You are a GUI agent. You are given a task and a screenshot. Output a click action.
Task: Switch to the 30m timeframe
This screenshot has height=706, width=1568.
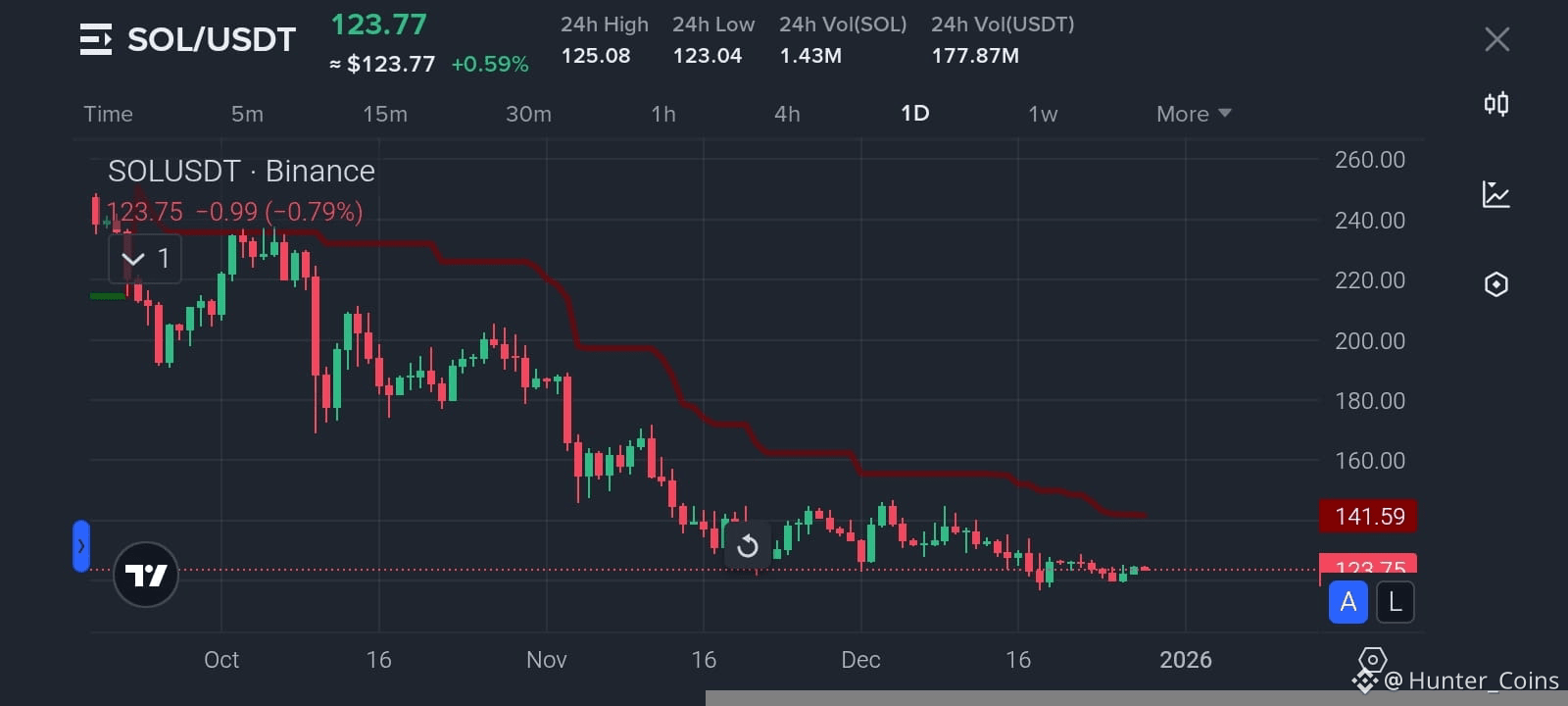click(x=528, y=114)
